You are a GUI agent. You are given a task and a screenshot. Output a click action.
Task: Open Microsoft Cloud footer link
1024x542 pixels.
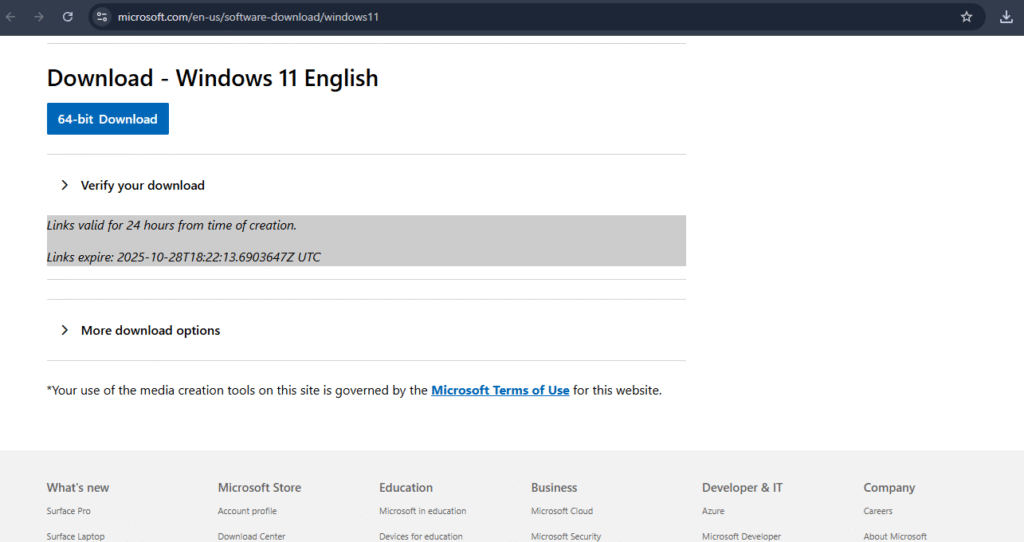[562, 511]
